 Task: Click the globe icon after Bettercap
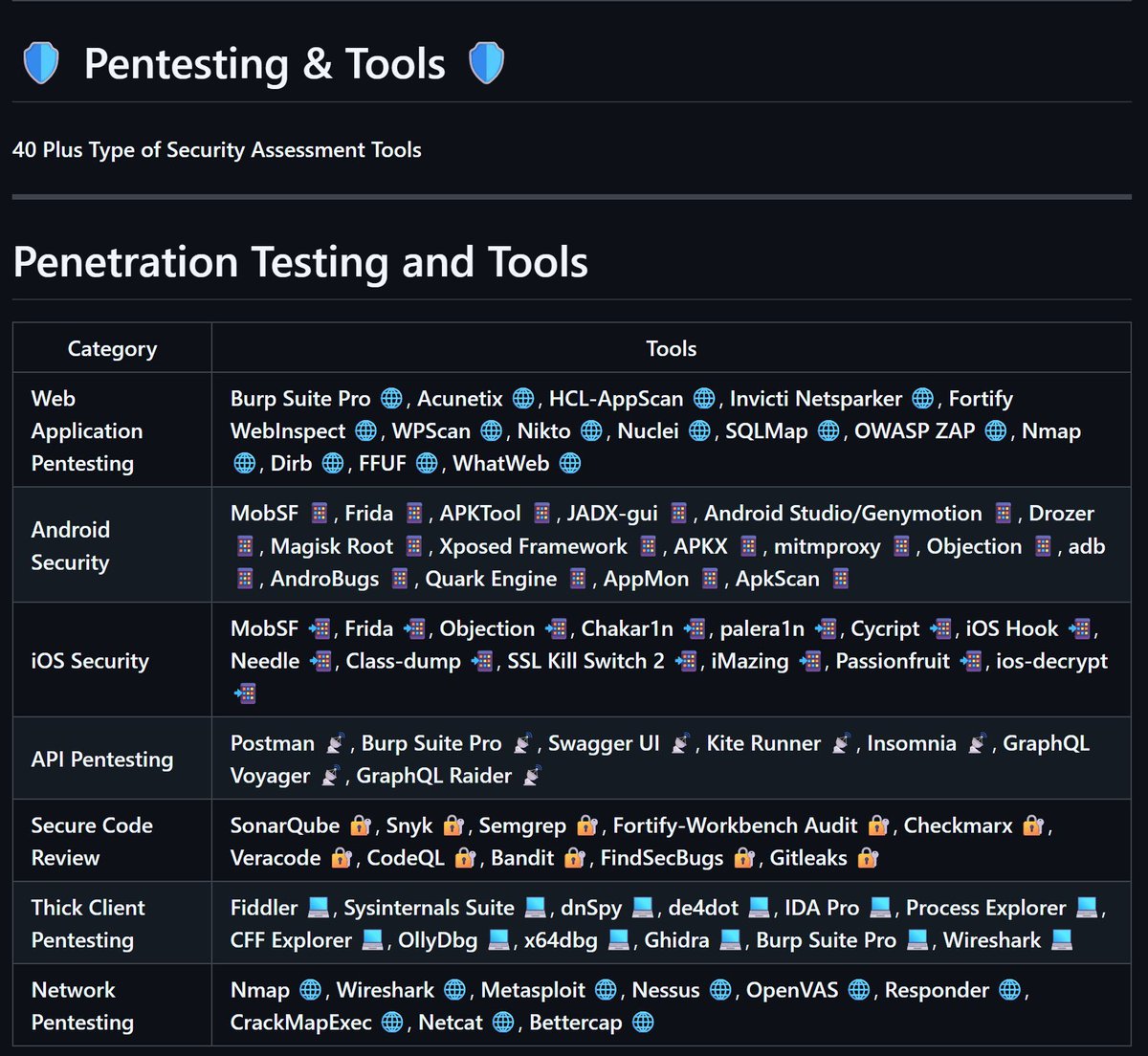tap(644, 1023)
